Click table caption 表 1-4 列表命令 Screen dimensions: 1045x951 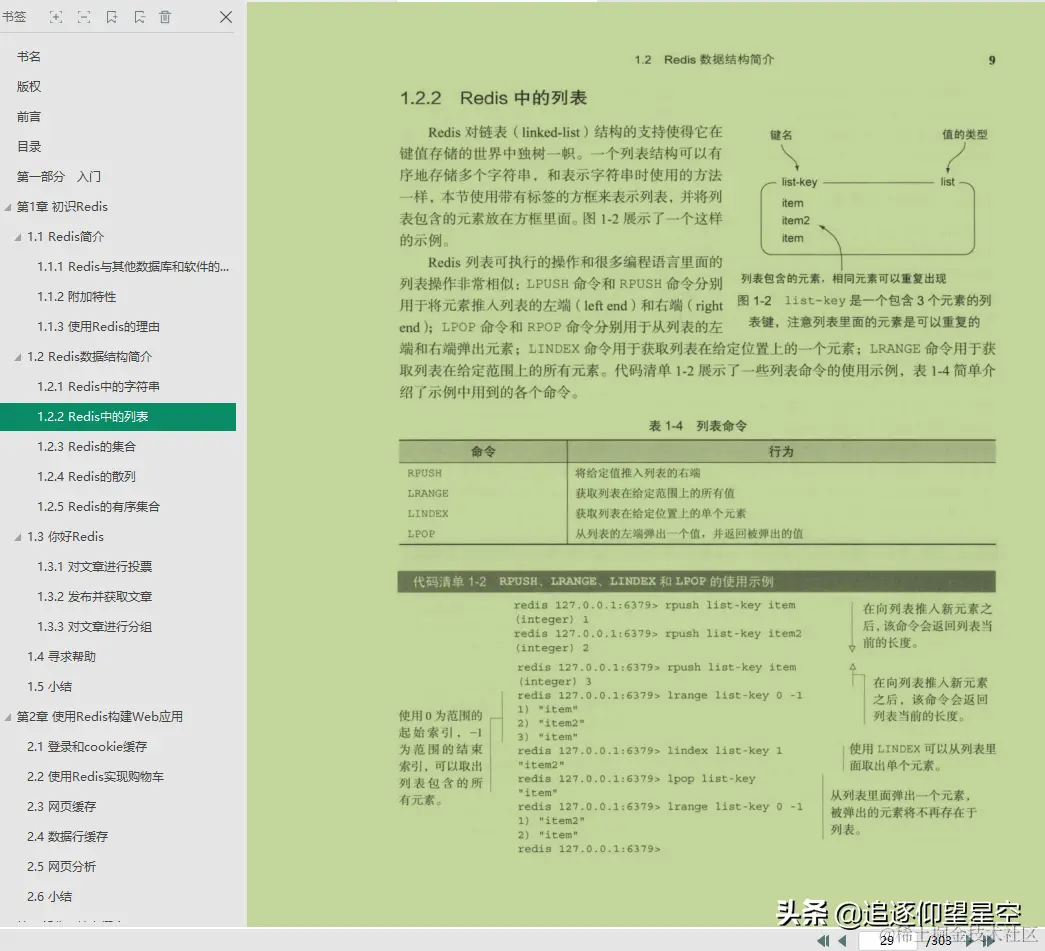click(698, 426)
